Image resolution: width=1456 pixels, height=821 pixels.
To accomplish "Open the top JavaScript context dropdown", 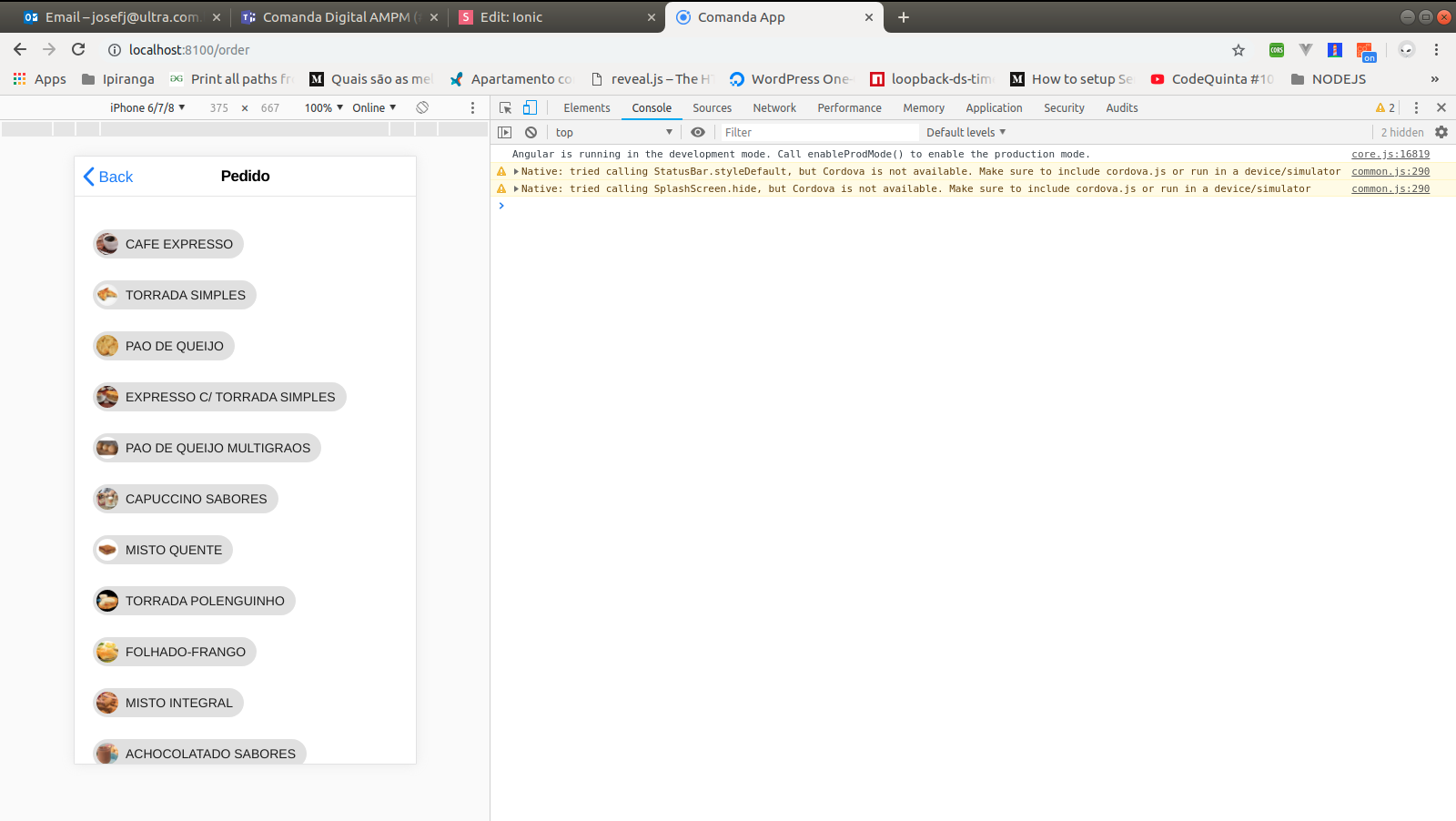I will [613, 132].
